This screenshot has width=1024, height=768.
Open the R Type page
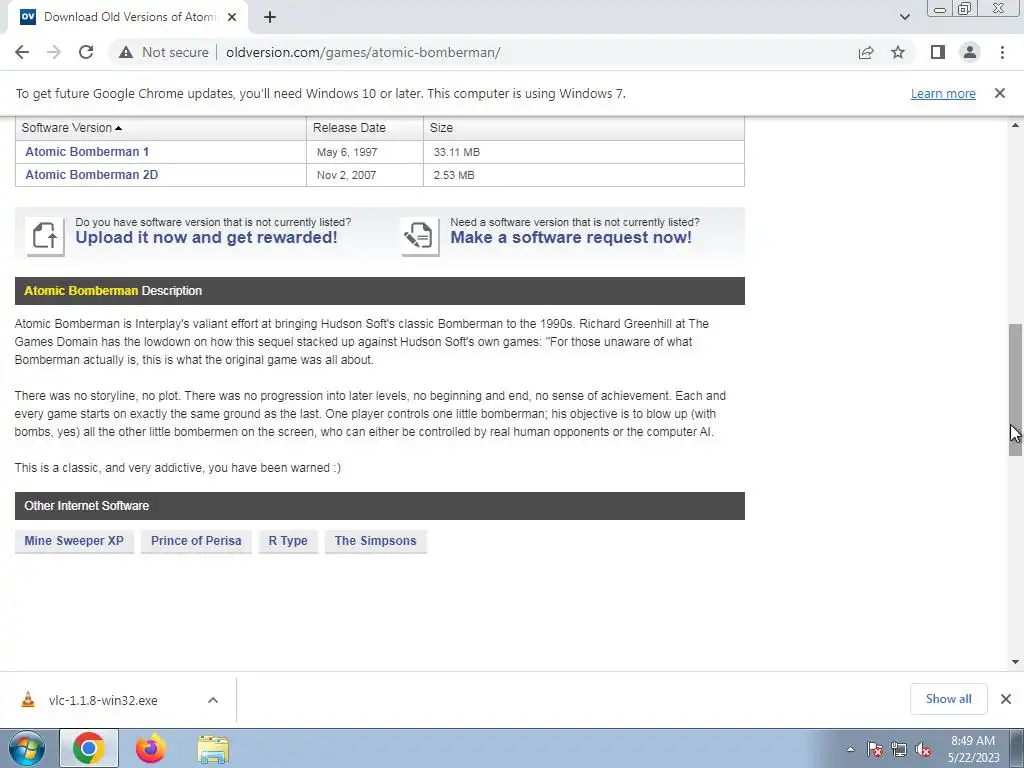tap(288, 541)
